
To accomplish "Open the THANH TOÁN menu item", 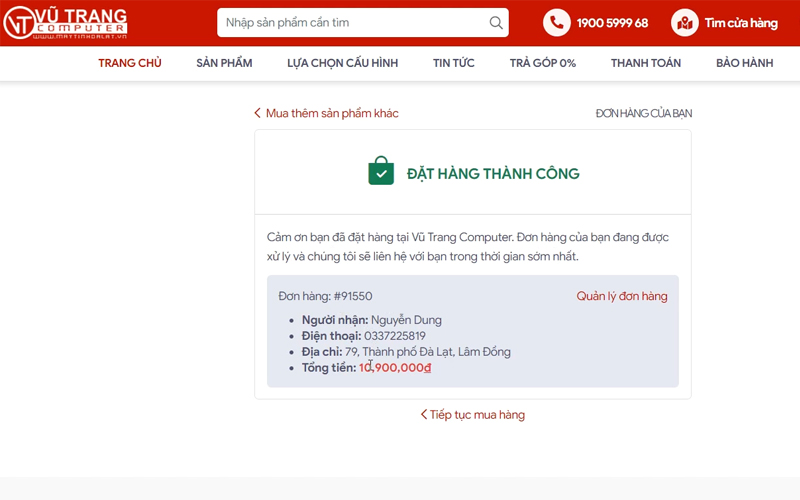I will pyautogui.click(x=646, y=63).
